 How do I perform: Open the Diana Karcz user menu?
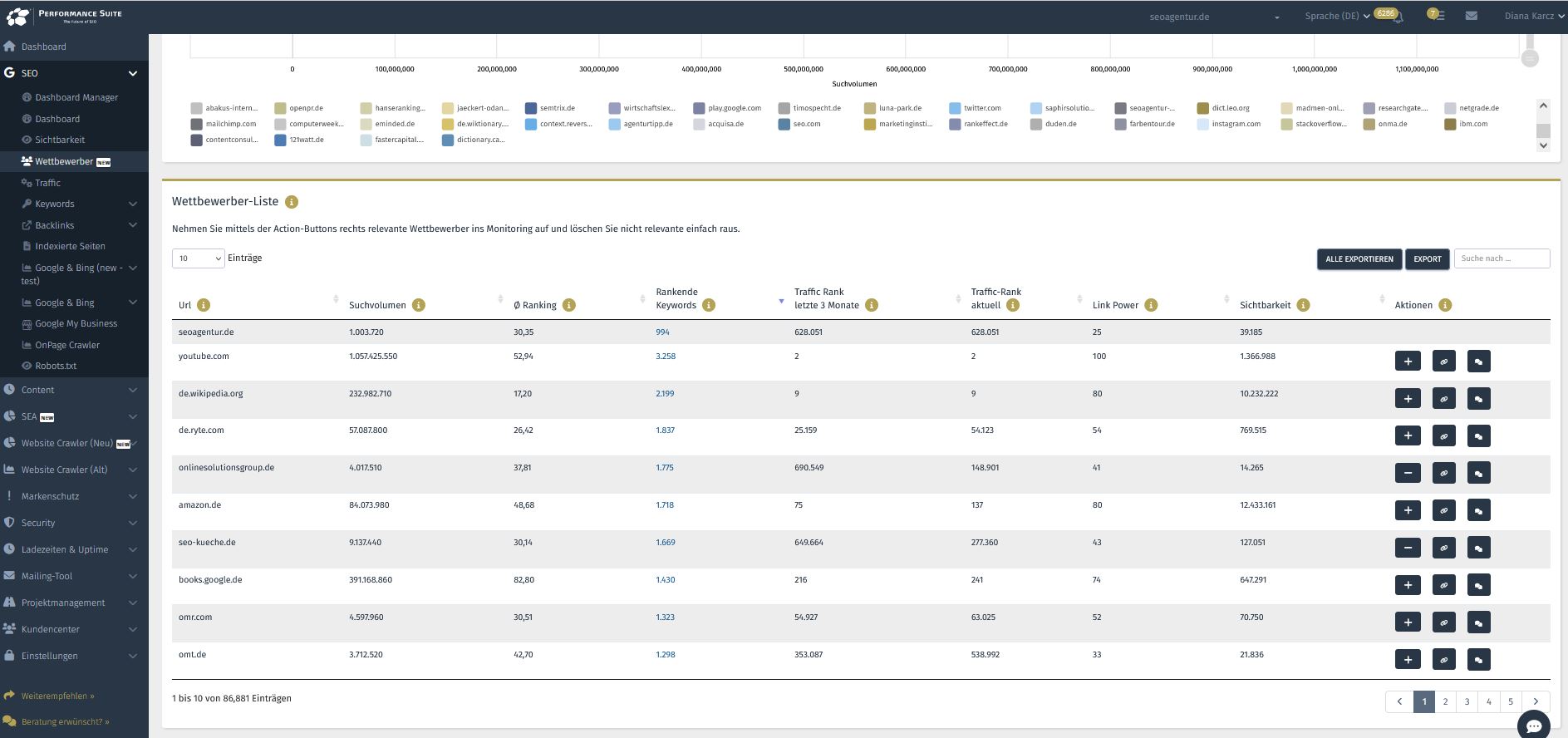tap(1534, 16)
